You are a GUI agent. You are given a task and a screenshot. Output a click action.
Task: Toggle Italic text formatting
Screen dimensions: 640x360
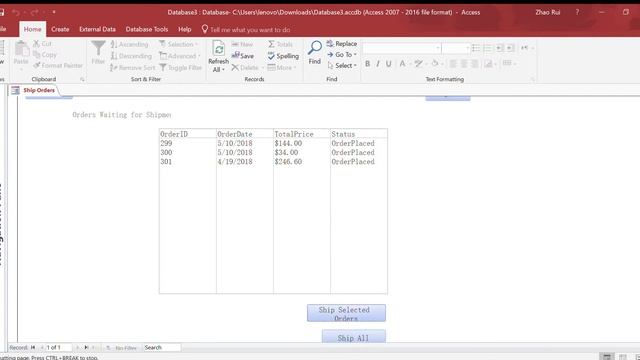[x=378, y=64]
